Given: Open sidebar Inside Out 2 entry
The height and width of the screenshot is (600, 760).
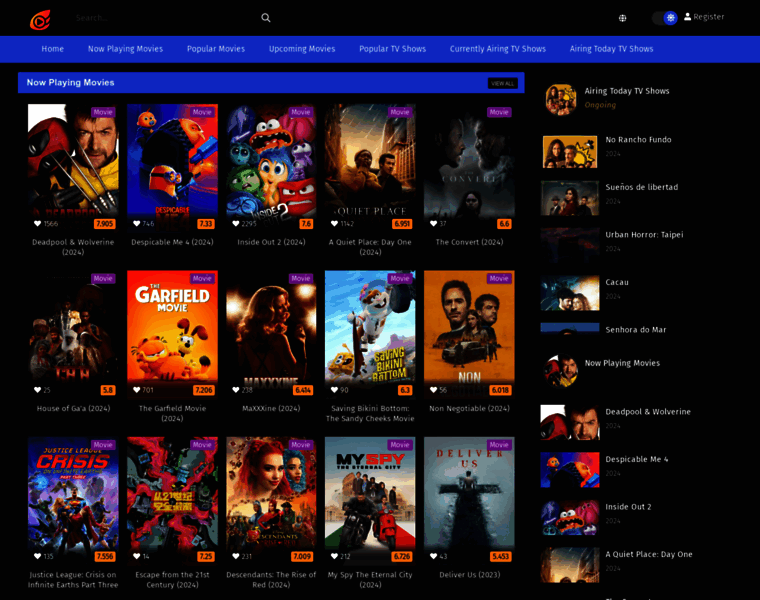Looking at the screenshot, I should 628,506.
